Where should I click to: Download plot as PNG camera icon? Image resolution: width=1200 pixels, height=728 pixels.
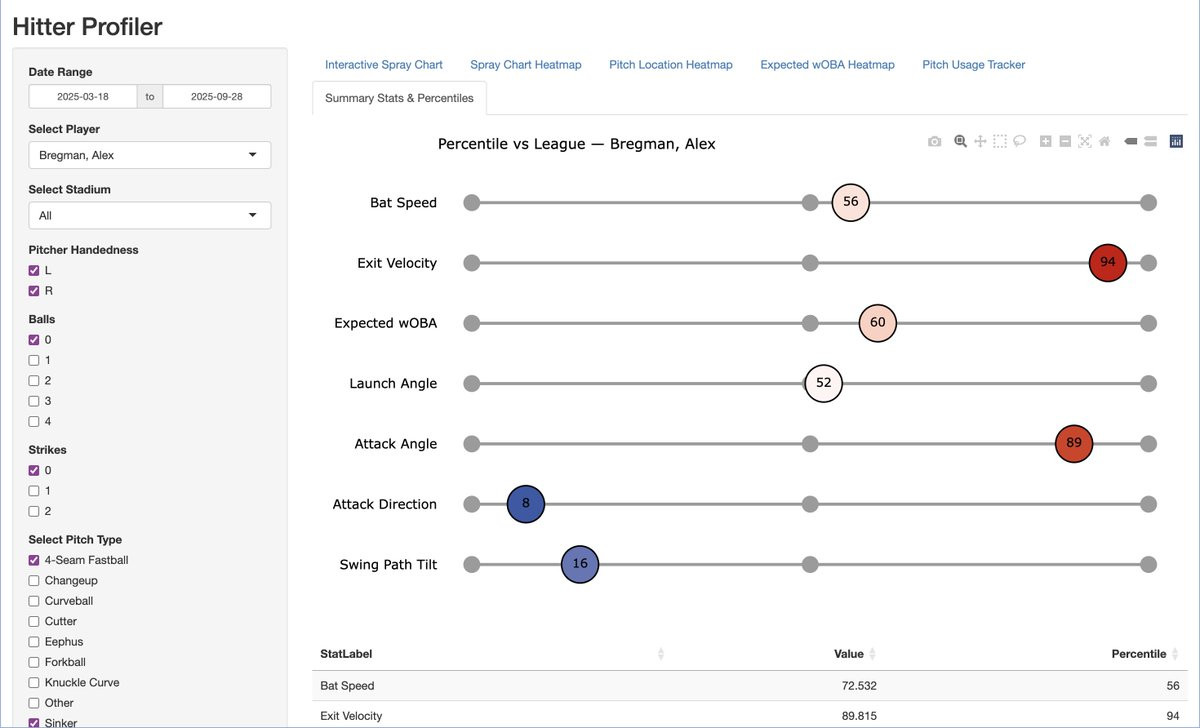pyautogui.click(x=934, y=142)
